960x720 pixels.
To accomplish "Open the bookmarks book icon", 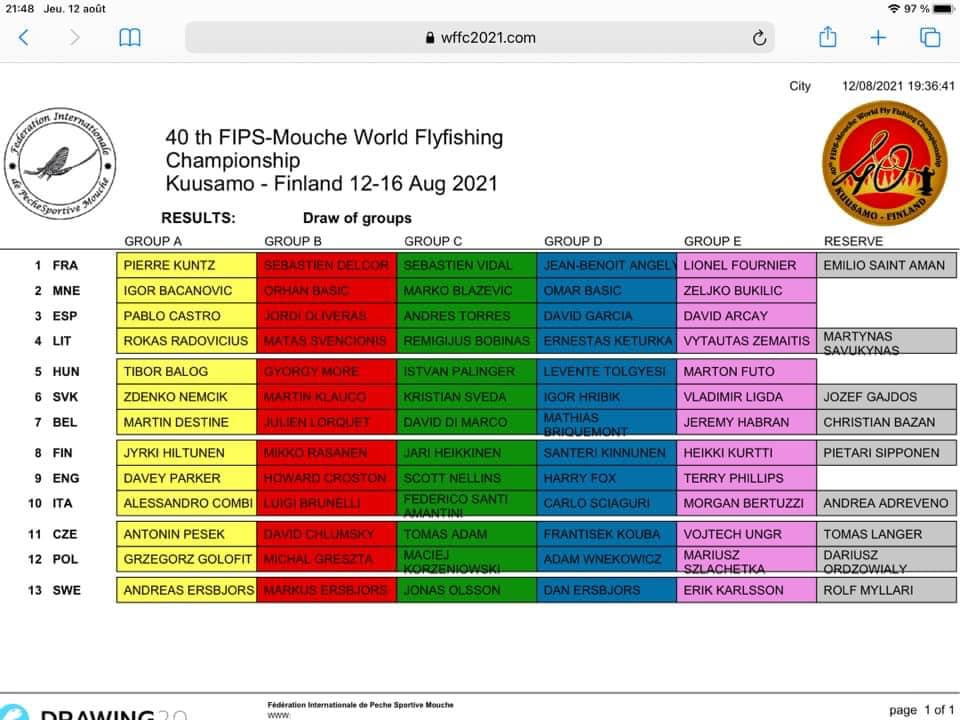I will (x=130, y=38).
